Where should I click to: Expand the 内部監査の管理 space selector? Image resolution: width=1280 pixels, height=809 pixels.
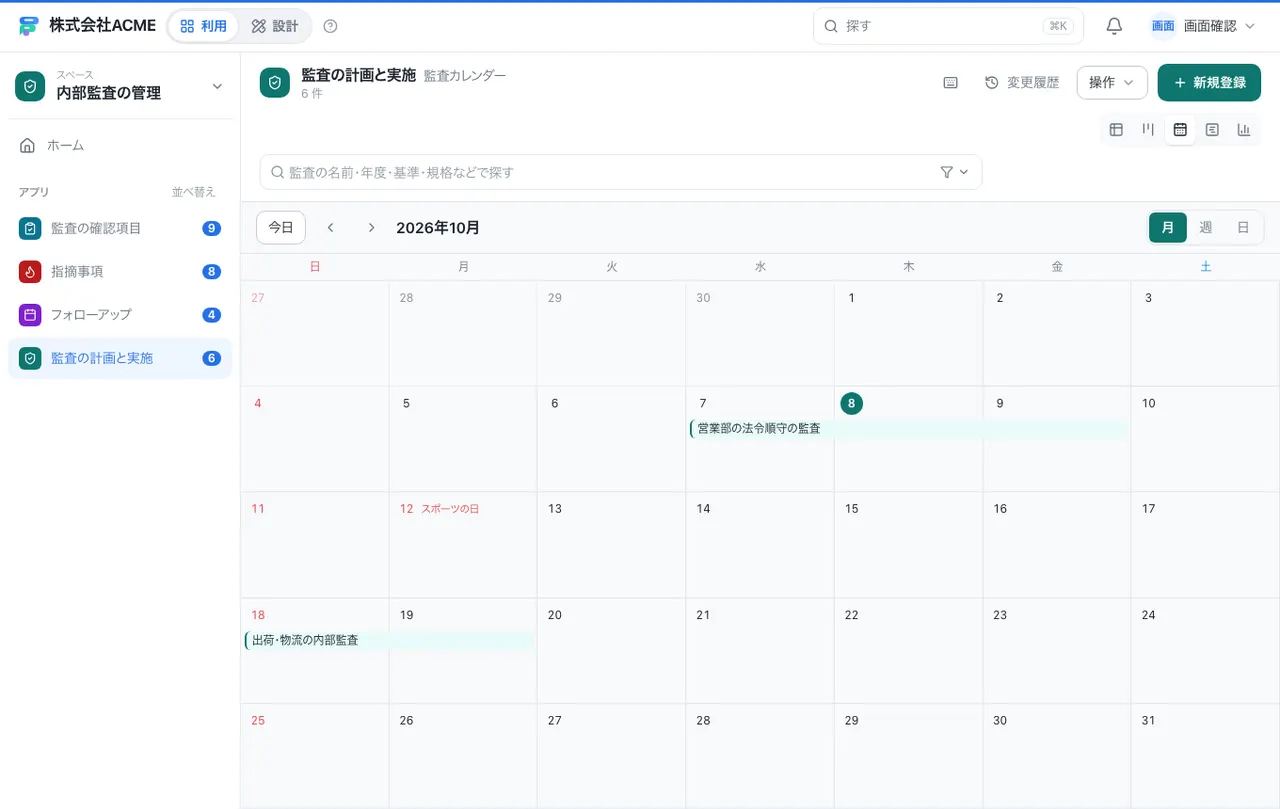[120, 86]
